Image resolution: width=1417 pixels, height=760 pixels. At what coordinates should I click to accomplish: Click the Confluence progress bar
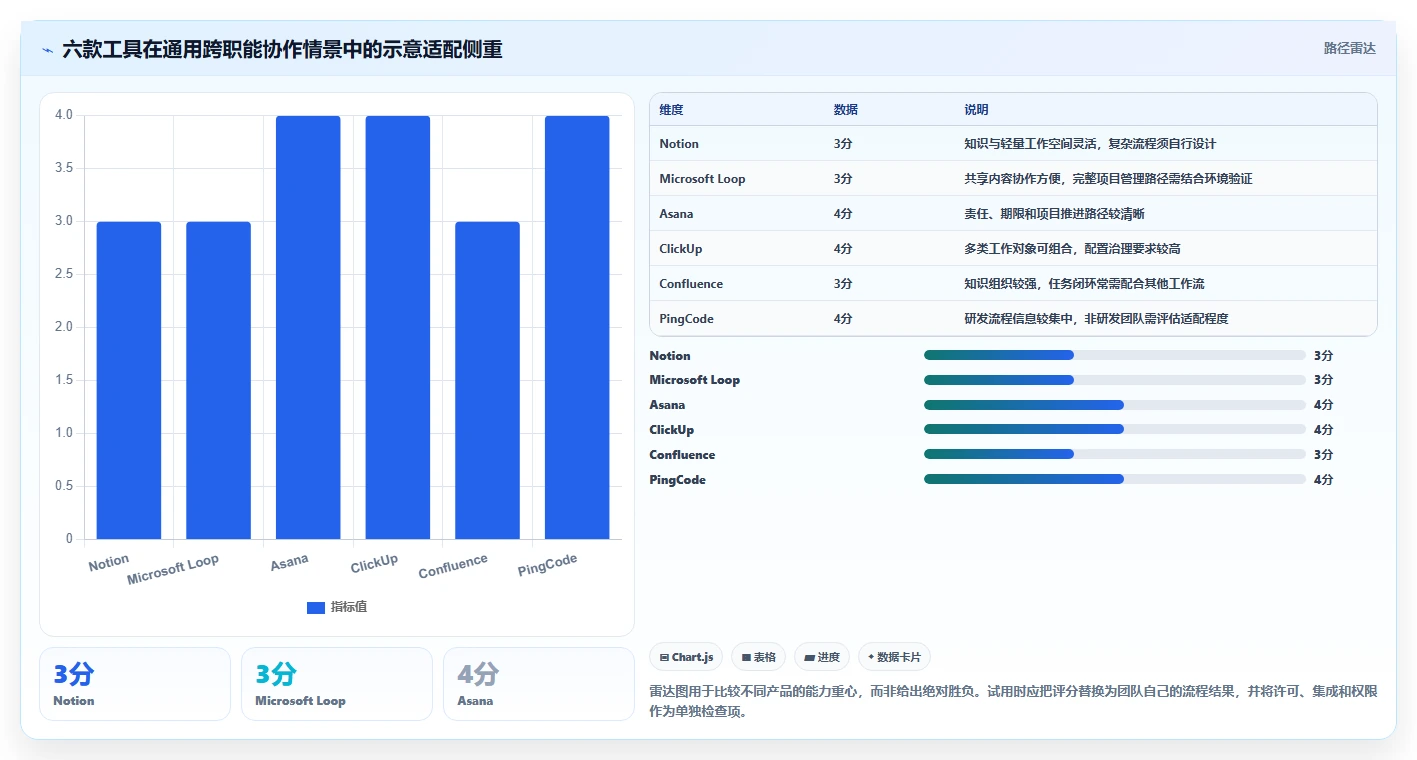1115,454
